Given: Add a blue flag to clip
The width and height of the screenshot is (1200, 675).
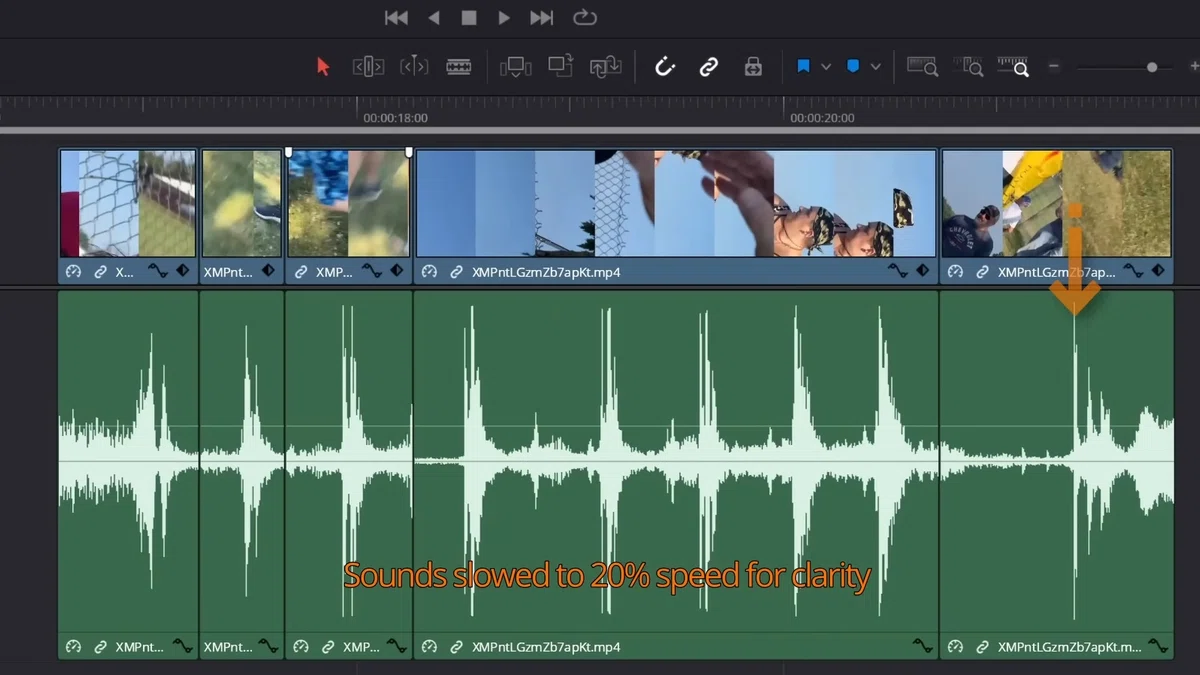Looking at the screenshot, I should pos(803,67).
